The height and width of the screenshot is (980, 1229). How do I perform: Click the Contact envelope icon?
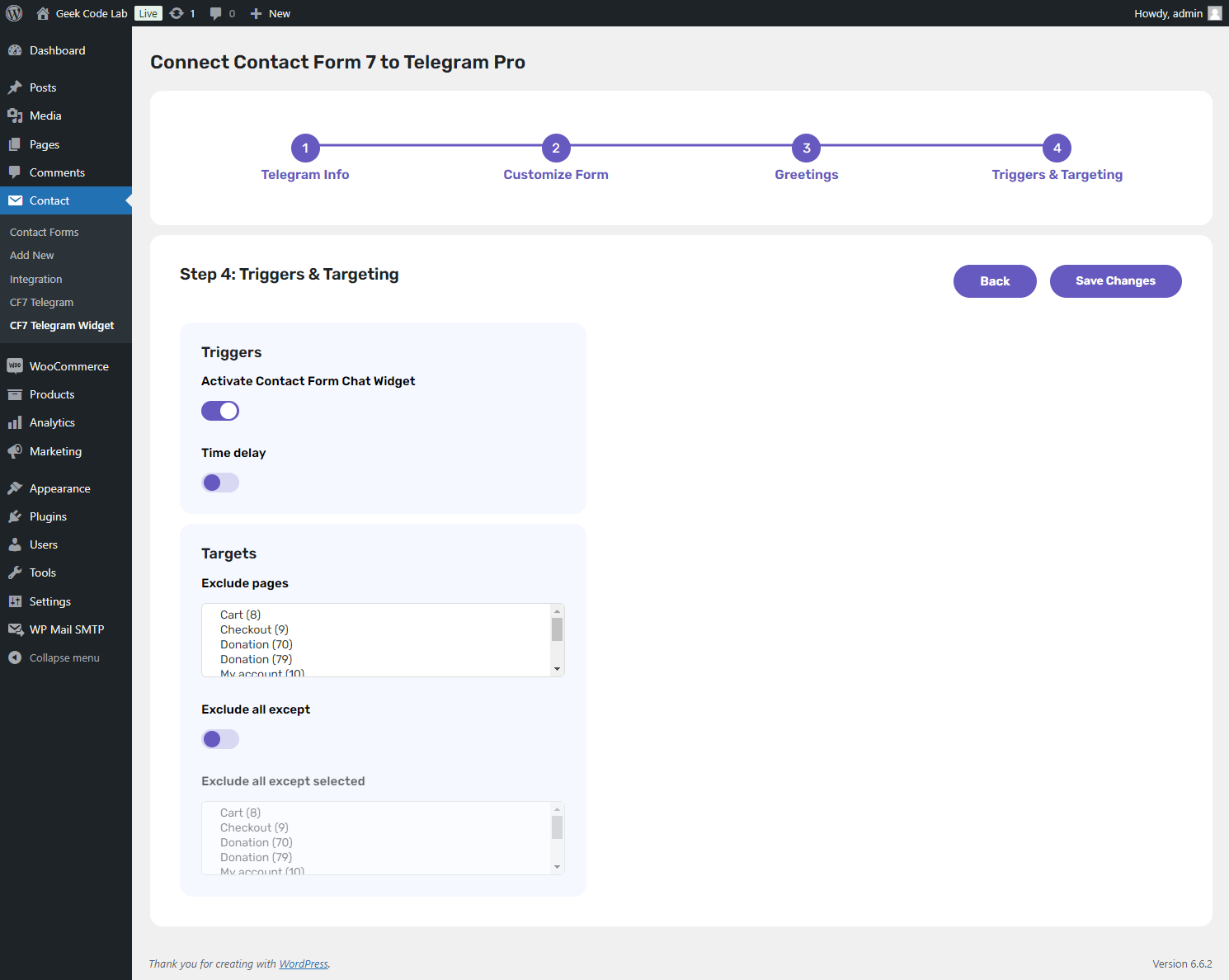point(15,200)
